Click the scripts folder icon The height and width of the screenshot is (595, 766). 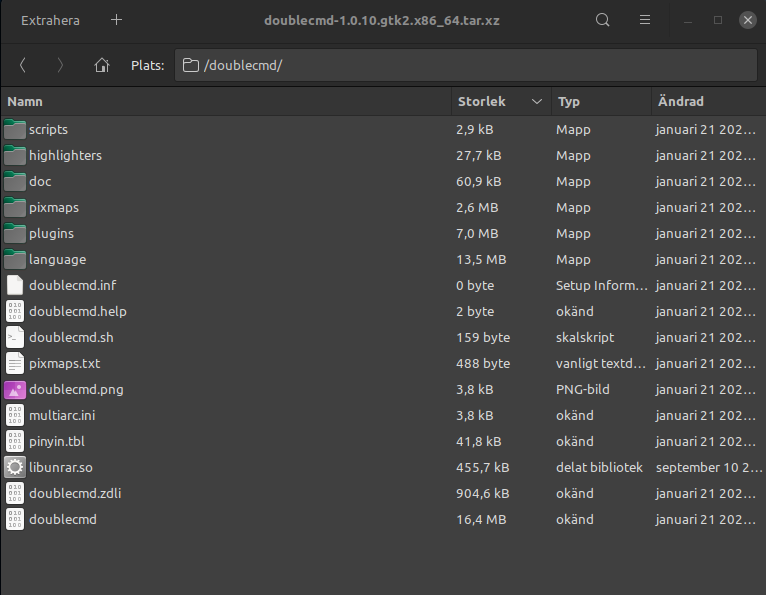[x=15, y=129]
